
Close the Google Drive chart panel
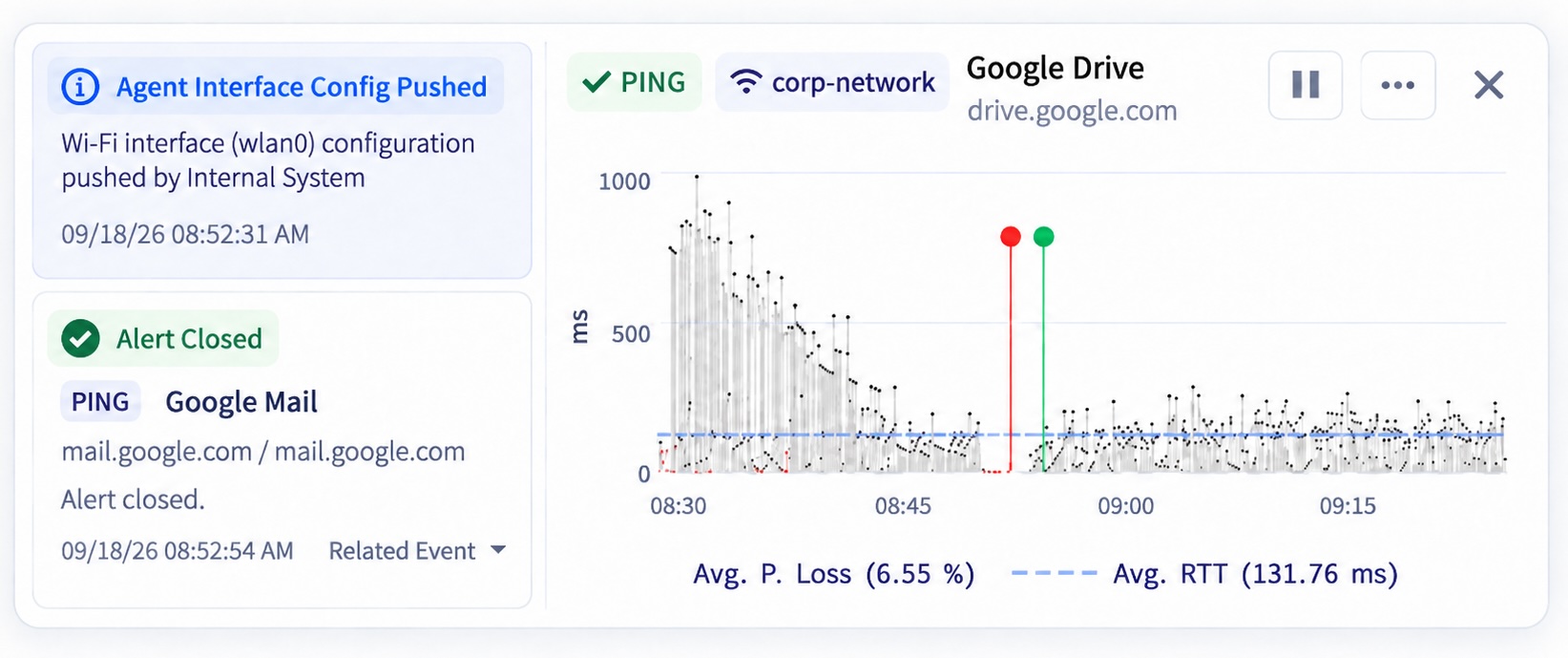[1489, 85]
